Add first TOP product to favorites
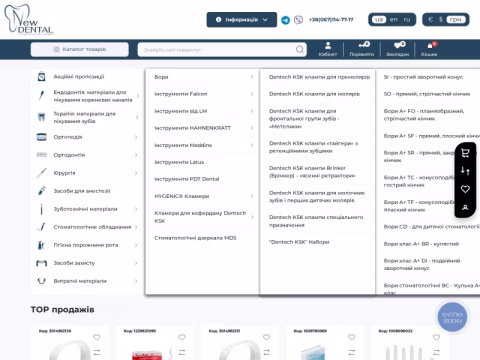The width and height of the screenshot is (480, 360). pyautogui.click(x=97, y=337)
